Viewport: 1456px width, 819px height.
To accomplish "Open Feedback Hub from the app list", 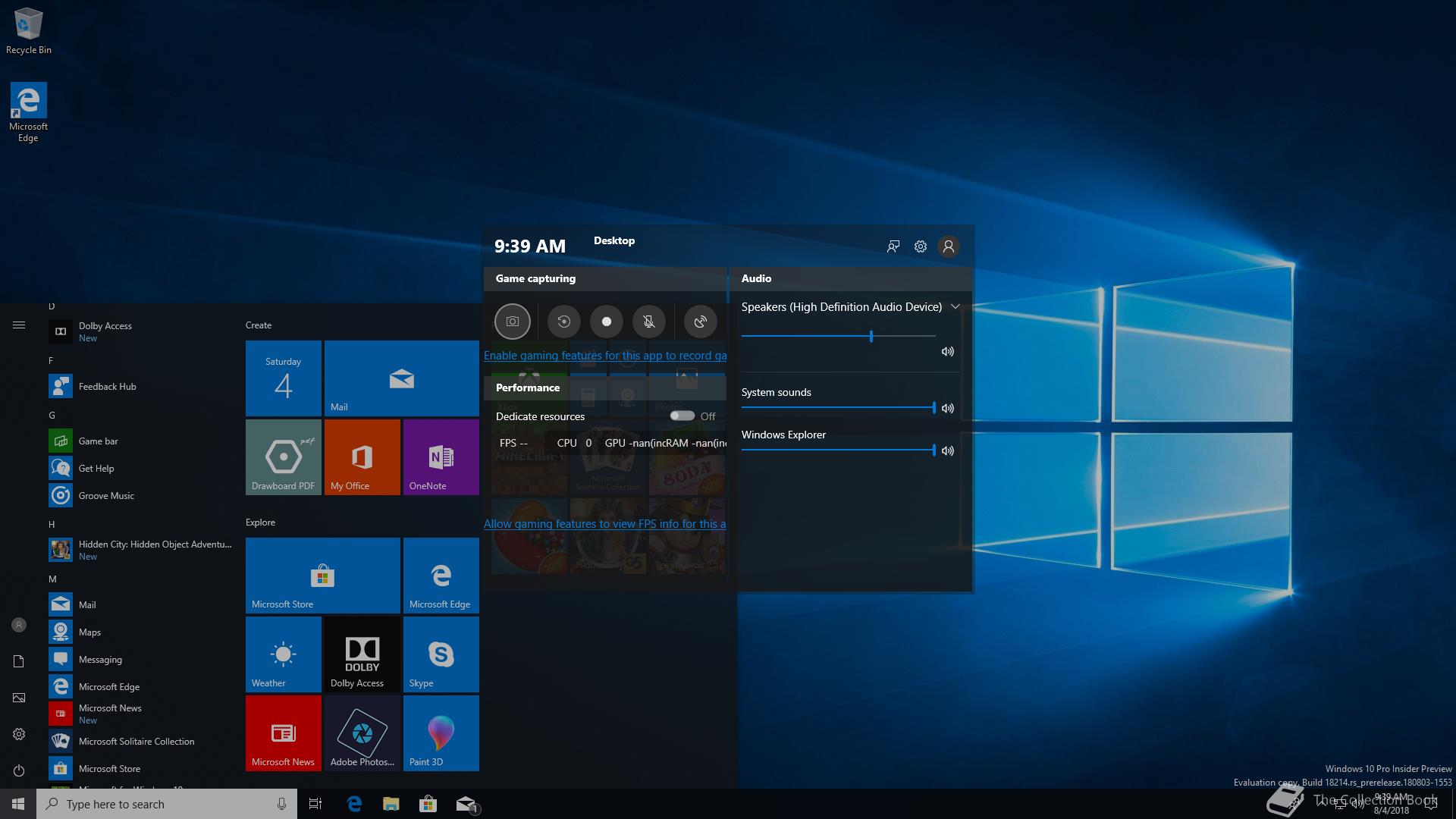I will click(x=140, y=386).
